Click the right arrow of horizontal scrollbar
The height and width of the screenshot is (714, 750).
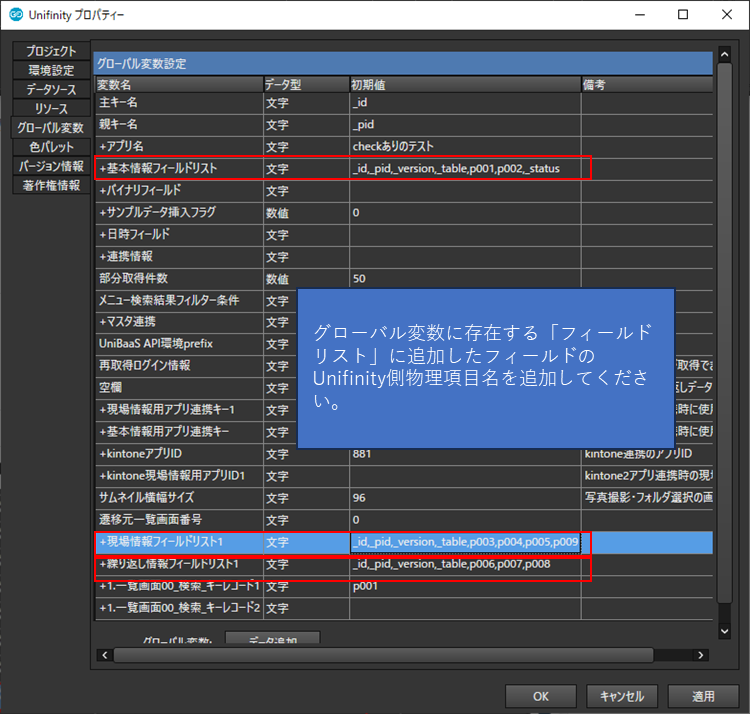coord(705,655)
